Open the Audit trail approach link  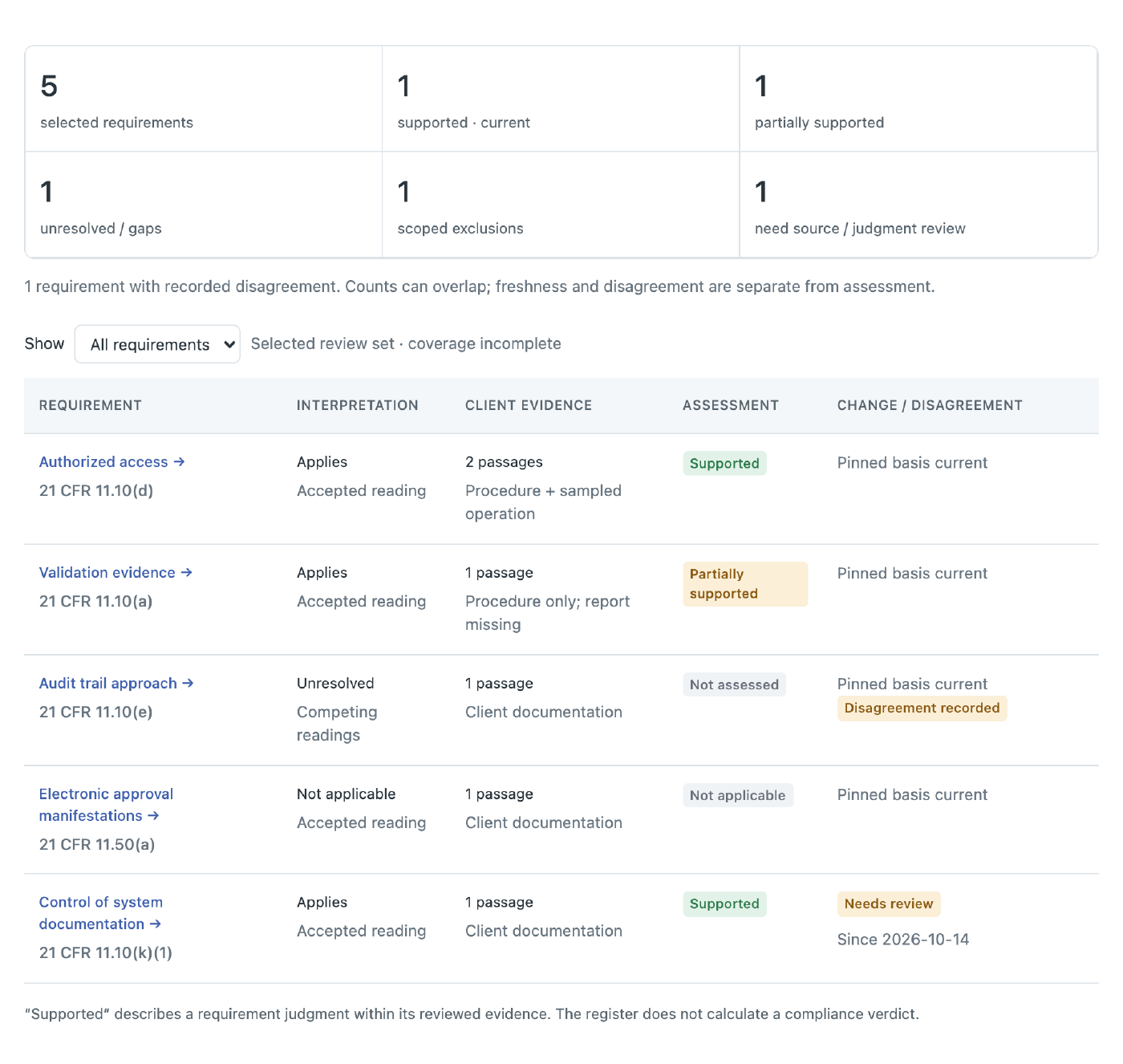click(x=116, y=684)
